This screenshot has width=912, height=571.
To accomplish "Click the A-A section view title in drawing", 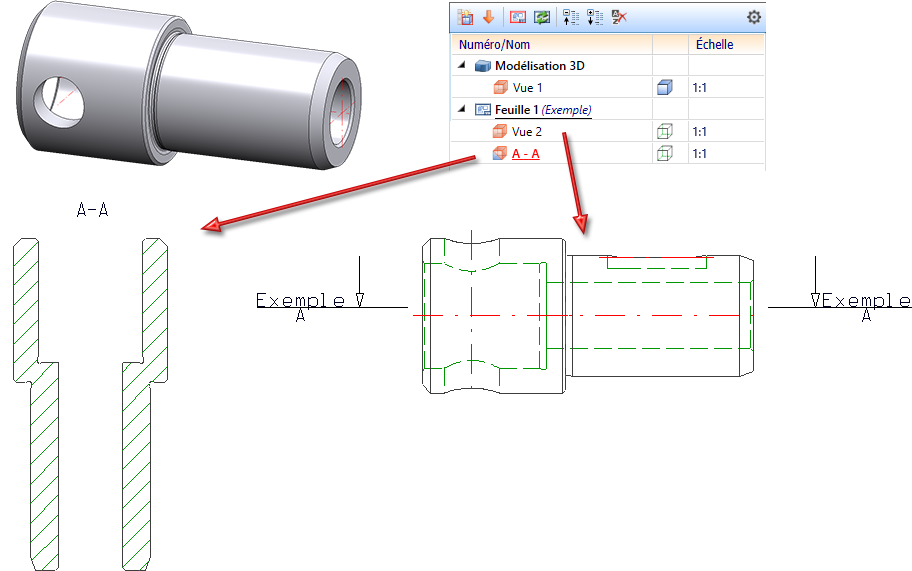I will (92, 209).
